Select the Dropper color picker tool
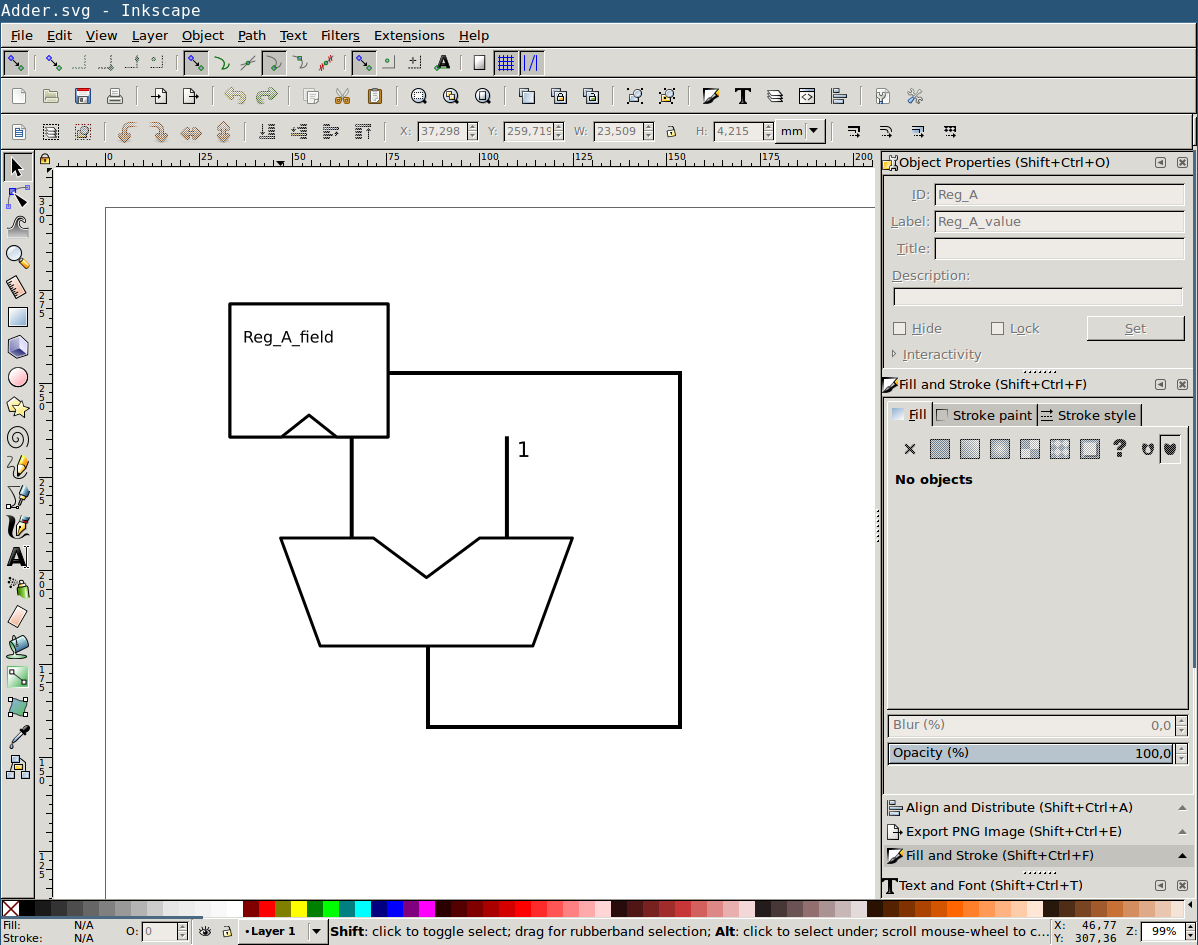Screen dimensions: 1198x945 [17, 737]
